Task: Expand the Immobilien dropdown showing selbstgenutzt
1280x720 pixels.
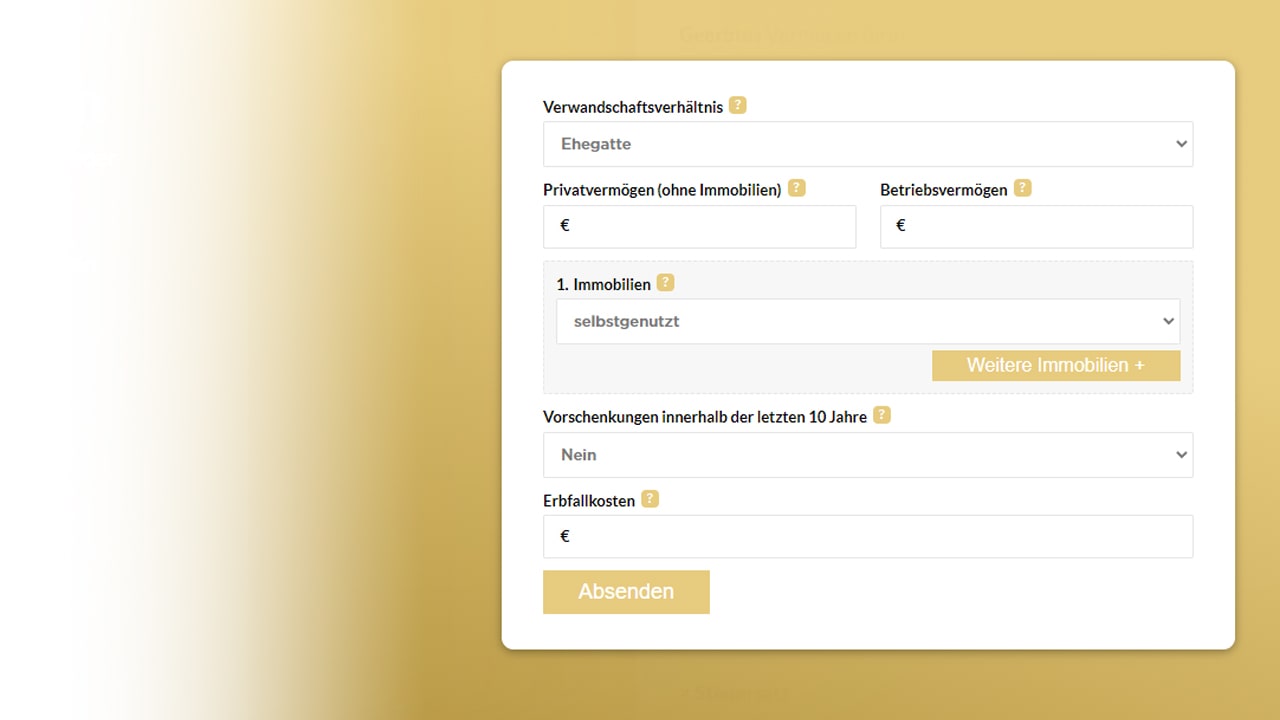Action: [867, 322]
